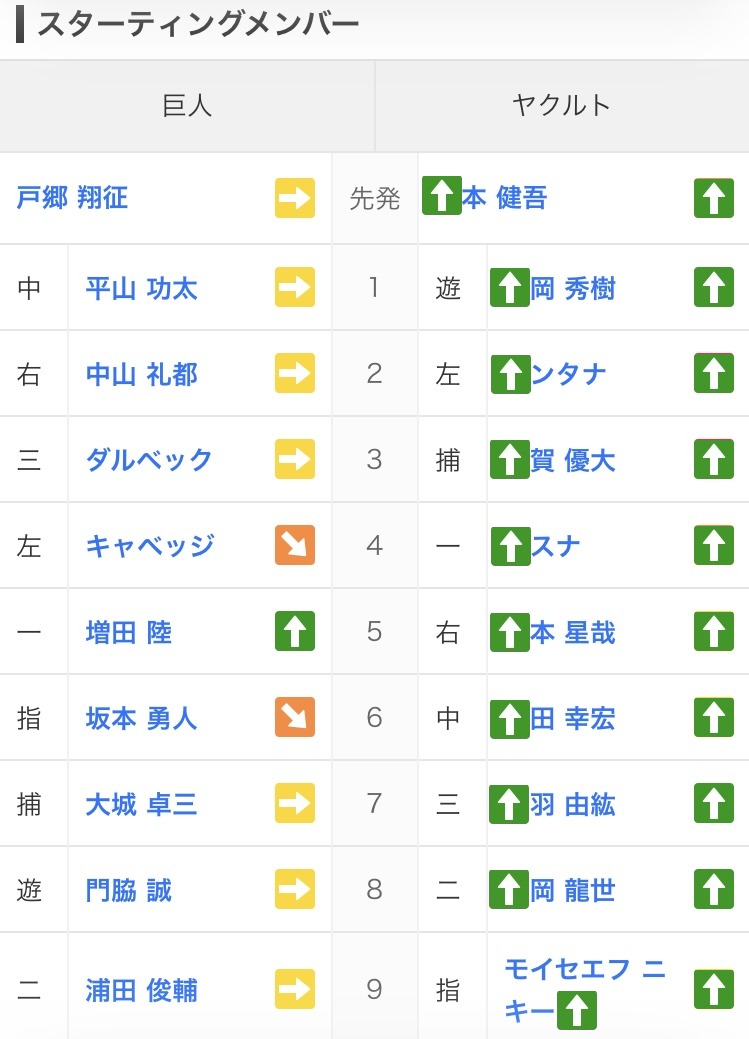Click yellow arrow icon beside 大城 卓三
This screenshot has width=749, height=1039.
[x=295, y=803]
